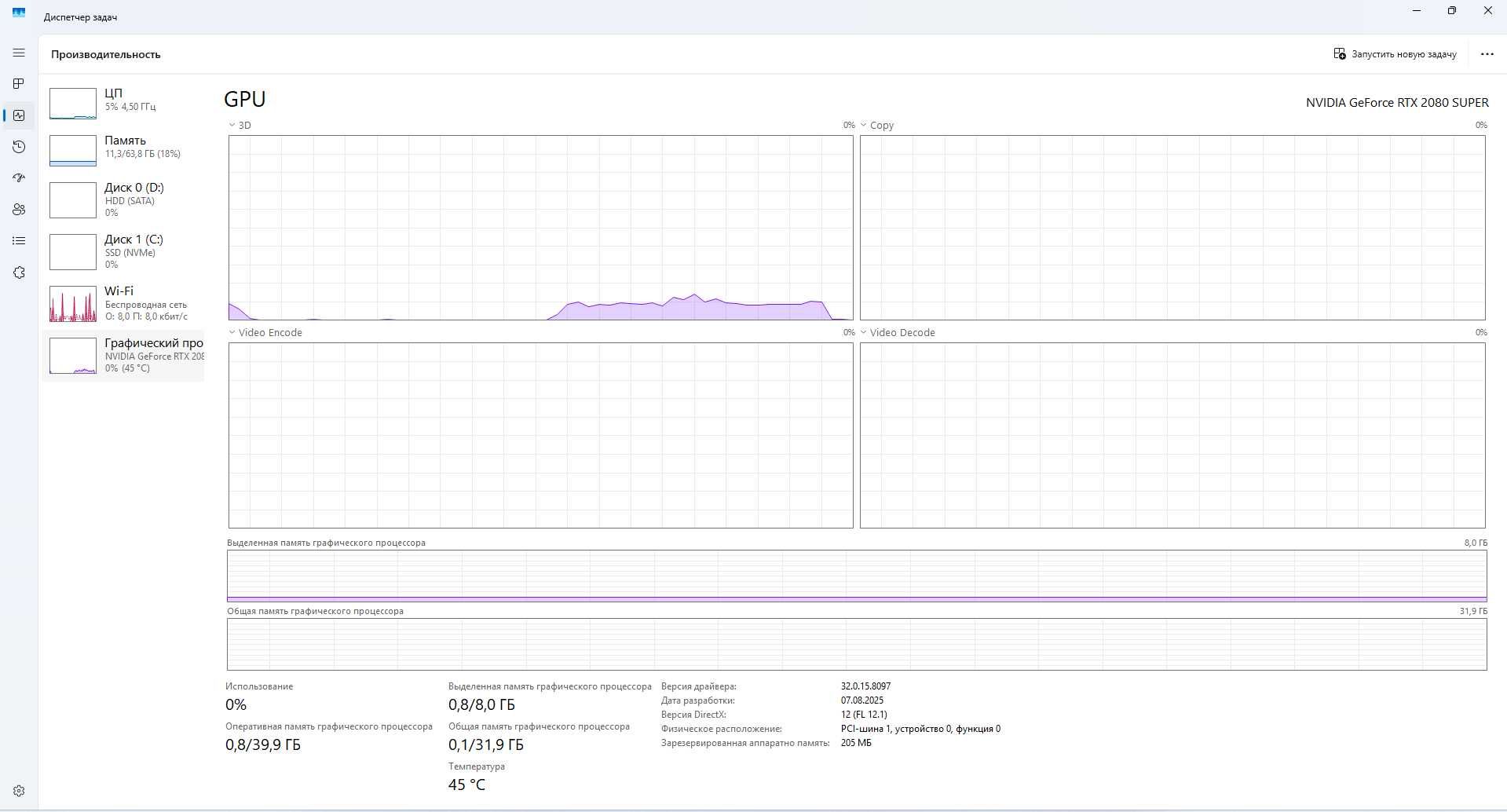Select the Performance page icon
Screen dimensions: 1507x812
pyautogui.click(x=19, y=115)
